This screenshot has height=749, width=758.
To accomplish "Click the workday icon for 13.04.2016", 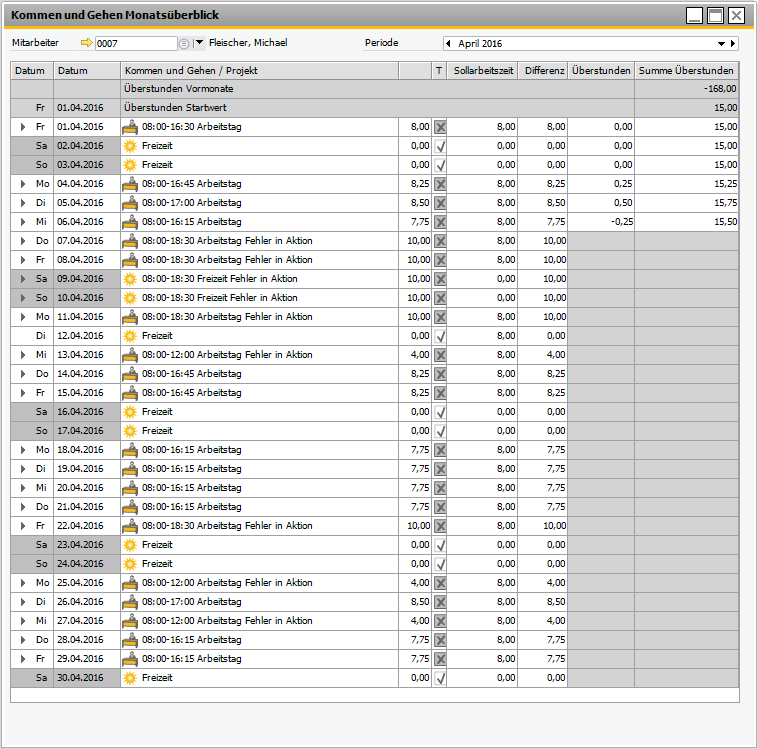I will [x=130, y=355].
